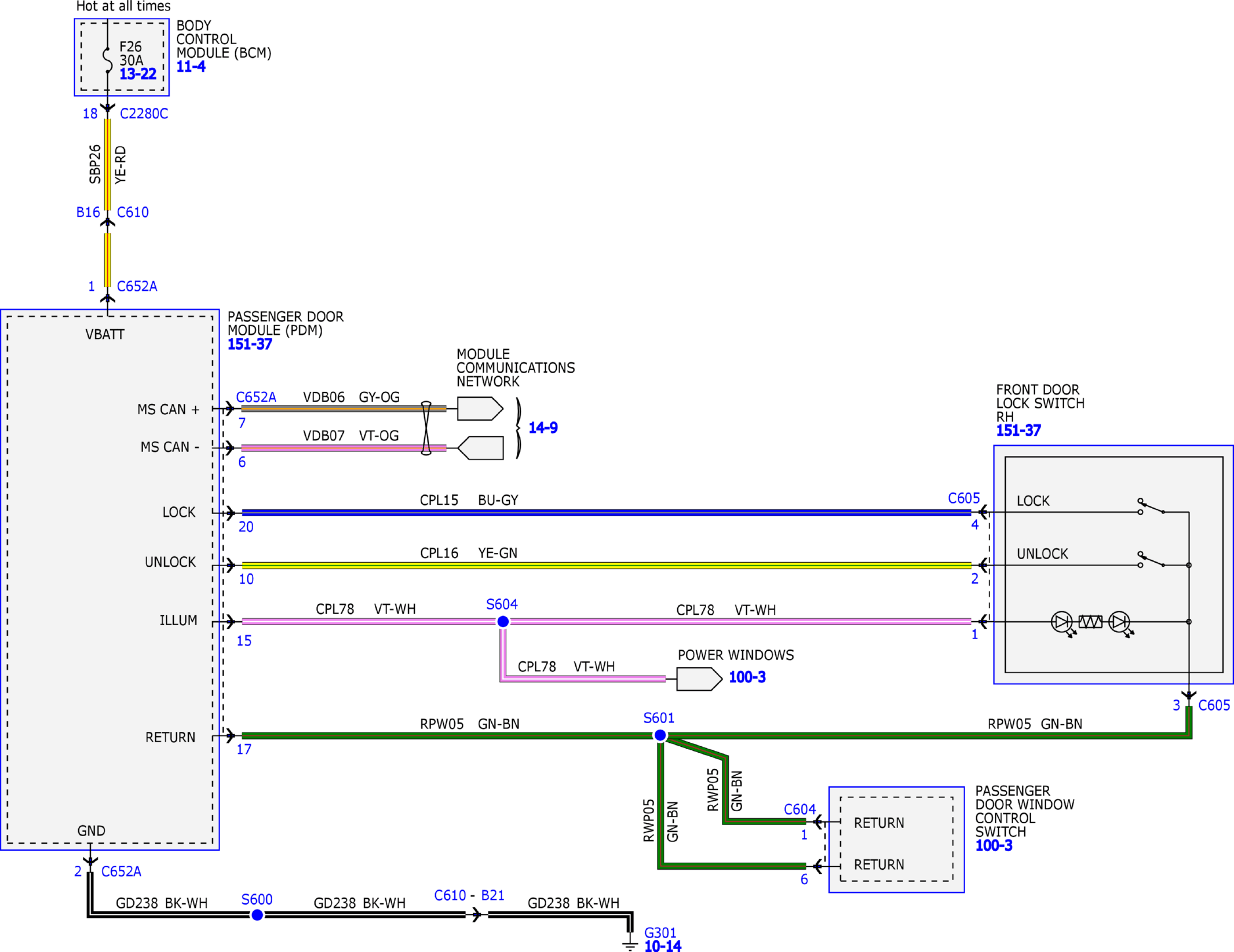
Task: Select the UNLOCK switch contact symbol
Action: point(1152,560)
